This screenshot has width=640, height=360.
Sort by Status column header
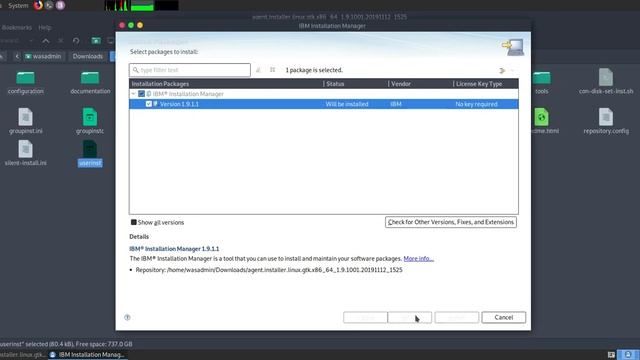[x=355, y=84]
